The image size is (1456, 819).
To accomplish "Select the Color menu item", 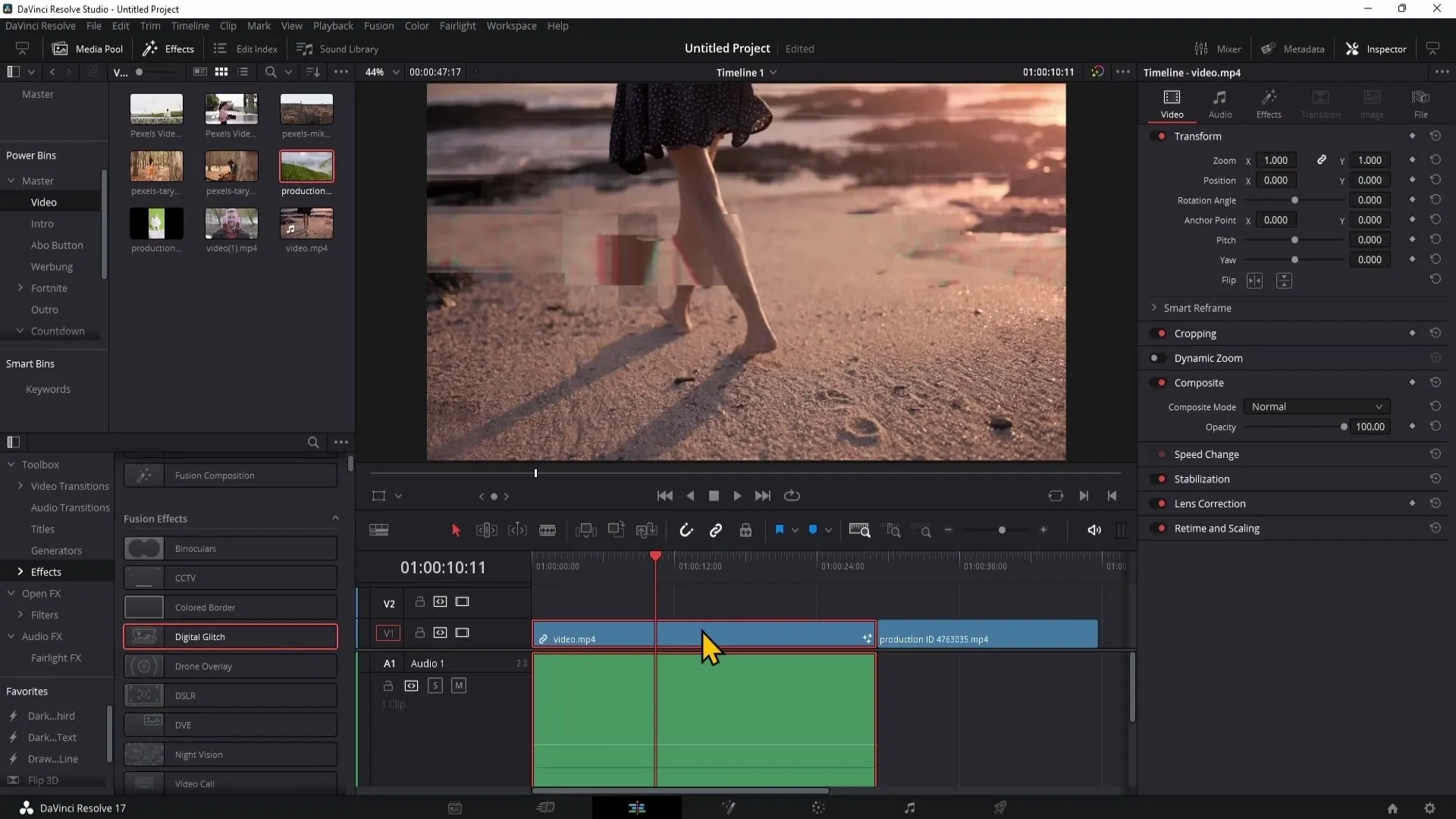I will pyautogui.click(x=416, y=25).
